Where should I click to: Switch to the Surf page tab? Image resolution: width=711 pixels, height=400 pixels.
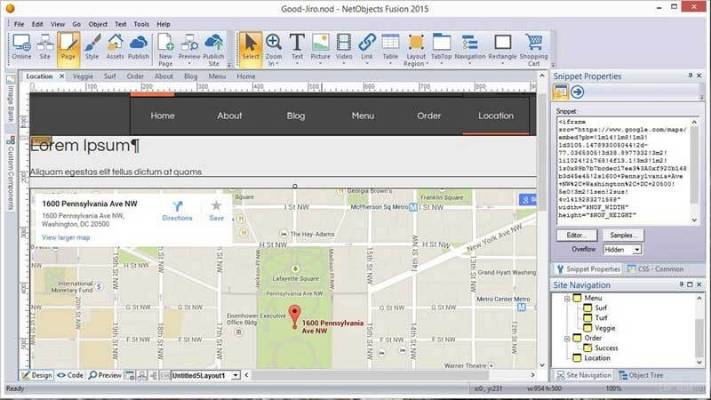tap(110, 76)
